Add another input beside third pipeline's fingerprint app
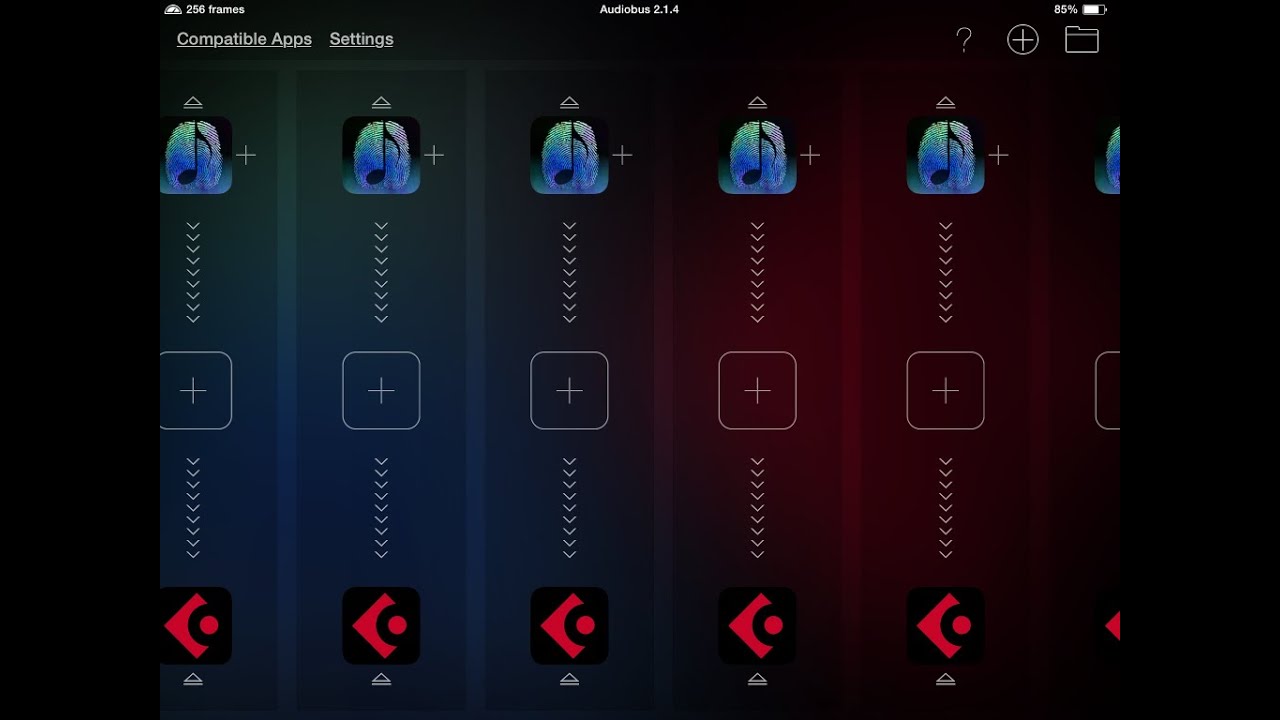The height and width of the screenshot is (720, 1280). click(622, 155)
